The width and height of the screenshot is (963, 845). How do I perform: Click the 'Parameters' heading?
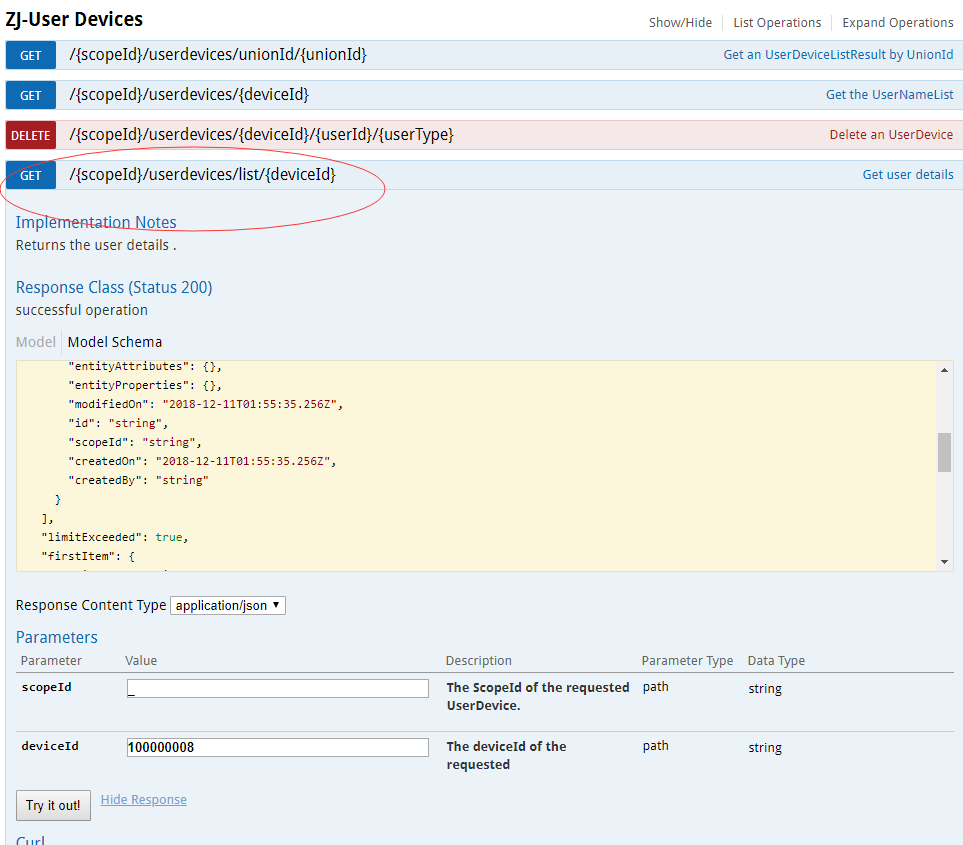point(57,637)
